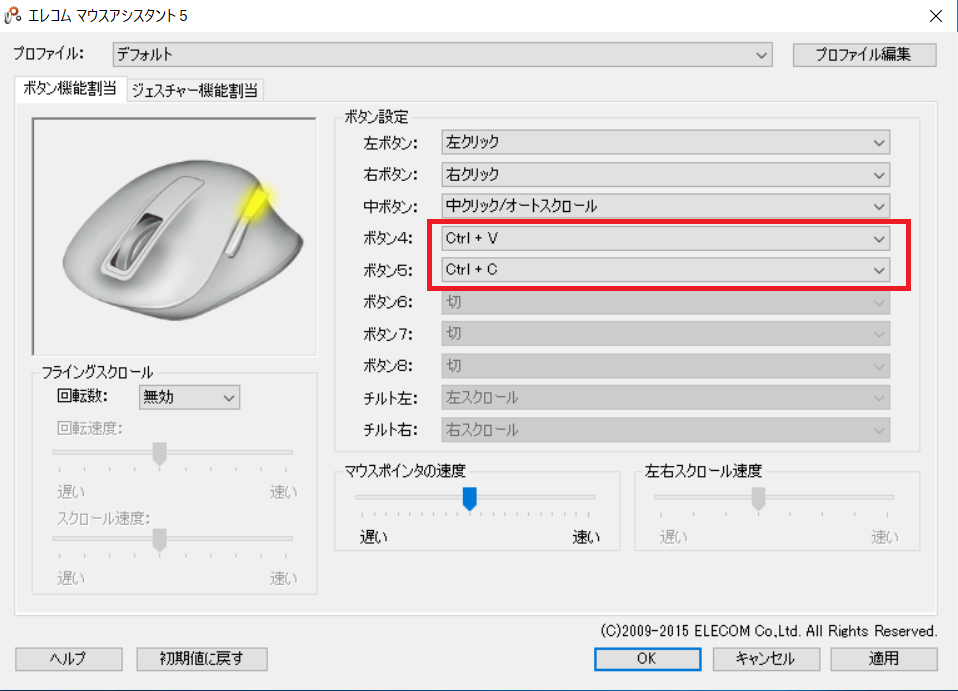This screenshot has height=691, width=958.
Task: Switch to the ジェスチャー機能割当 tab
Action: (195, 90)
